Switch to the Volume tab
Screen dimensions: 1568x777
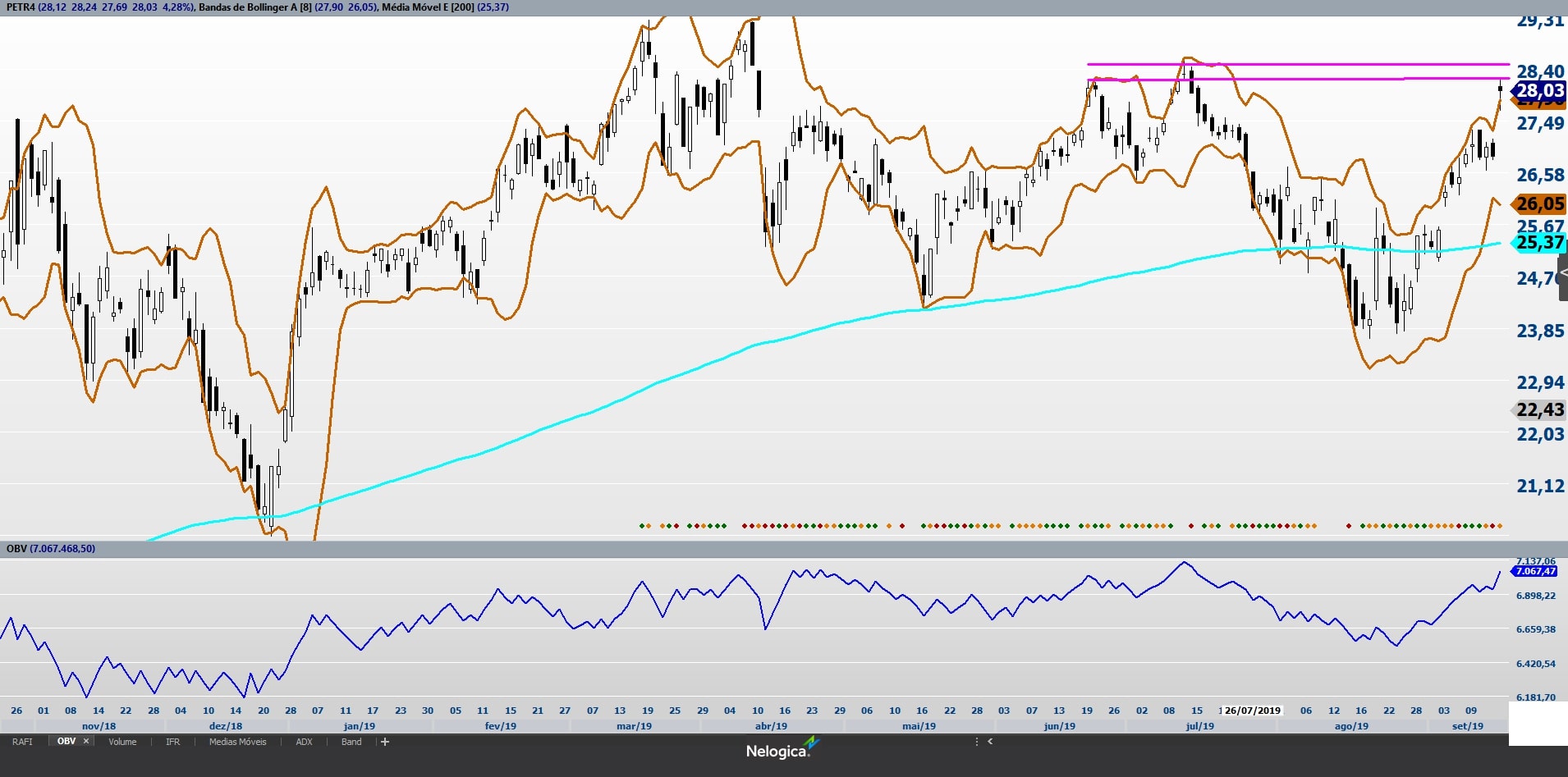122,742
